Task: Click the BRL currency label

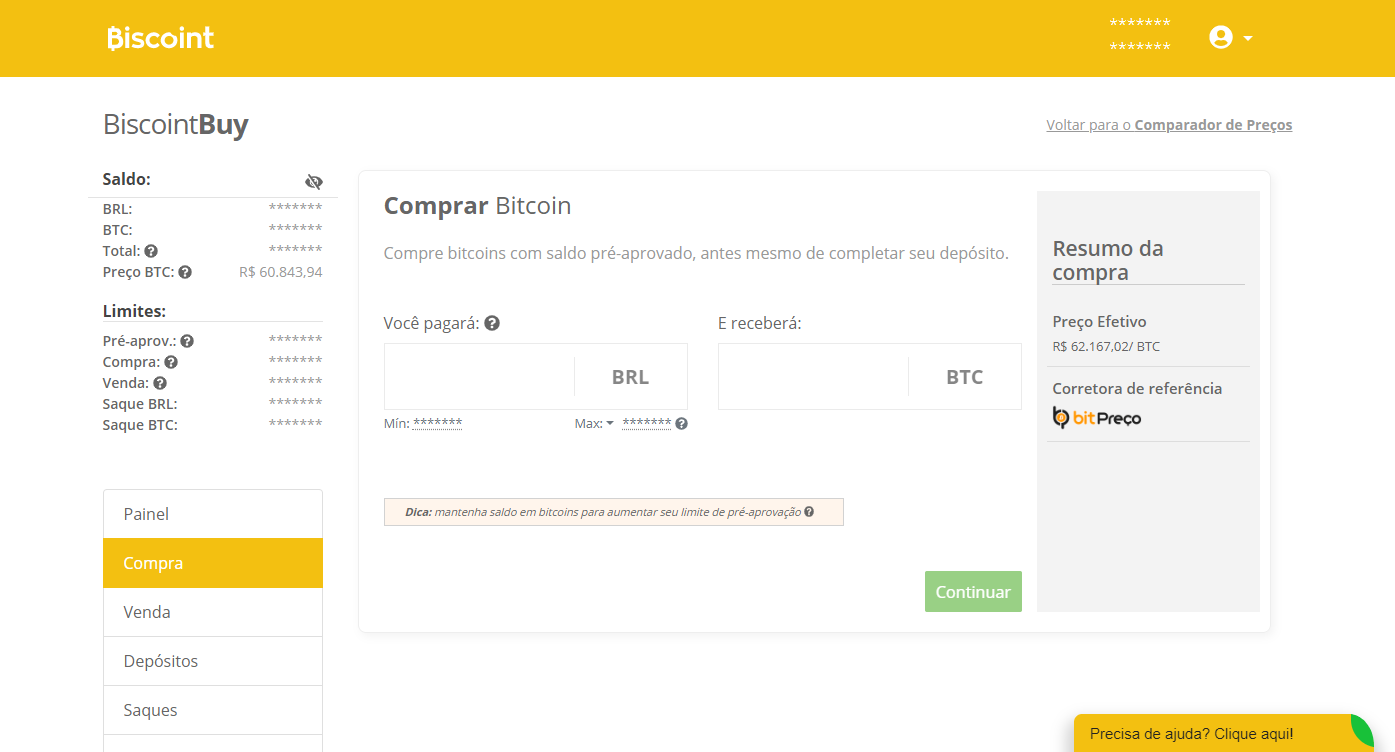Action: (x=630, y=377)
